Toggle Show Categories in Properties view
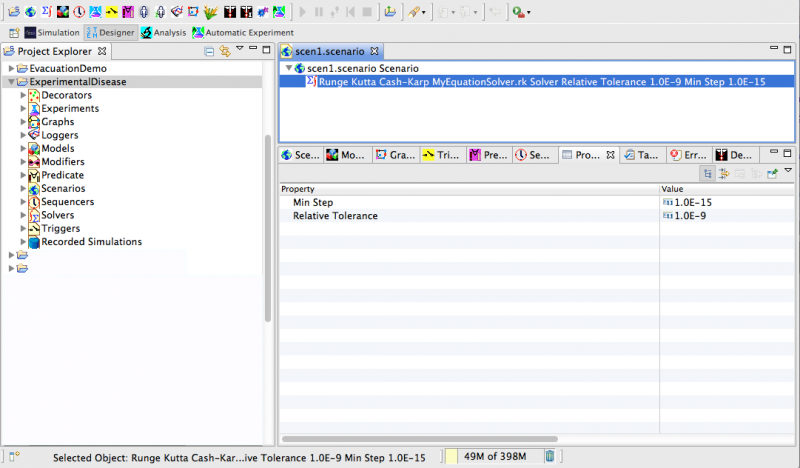The image size is (800, 468). pyautogui.click(x=707, y=174)
